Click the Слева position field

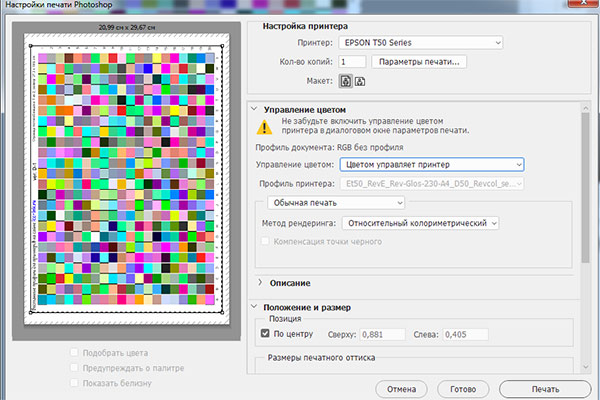(465, 334)
